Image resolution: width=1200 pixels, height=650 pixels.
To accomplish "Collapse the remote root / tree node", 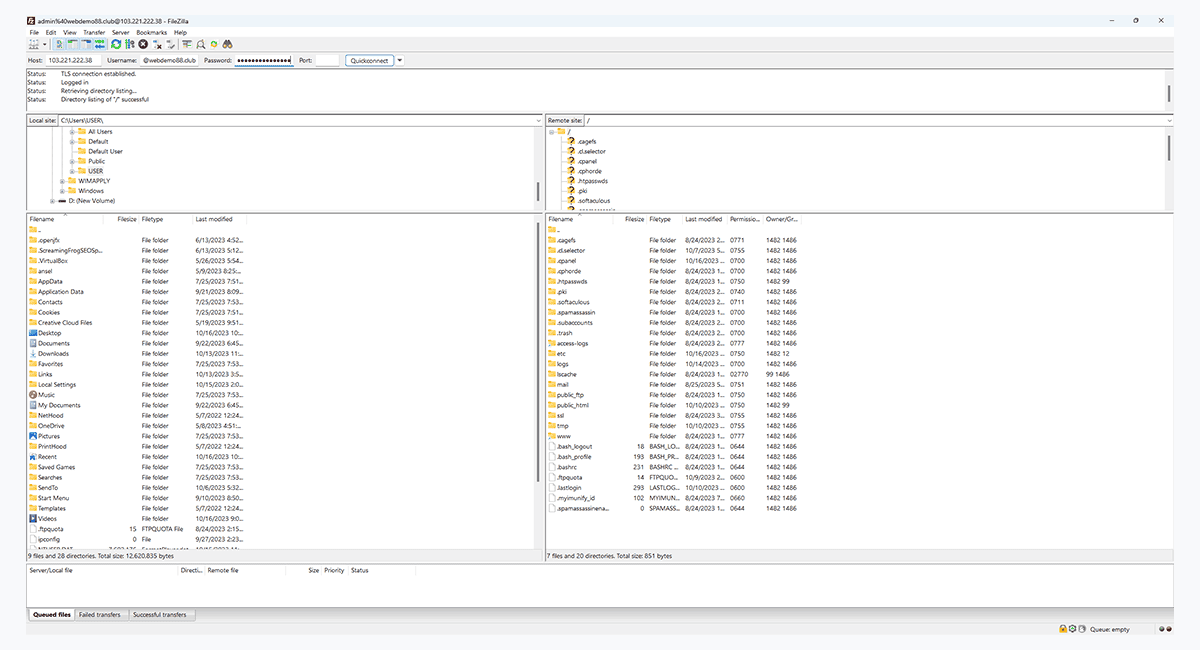I will point(551,131).
